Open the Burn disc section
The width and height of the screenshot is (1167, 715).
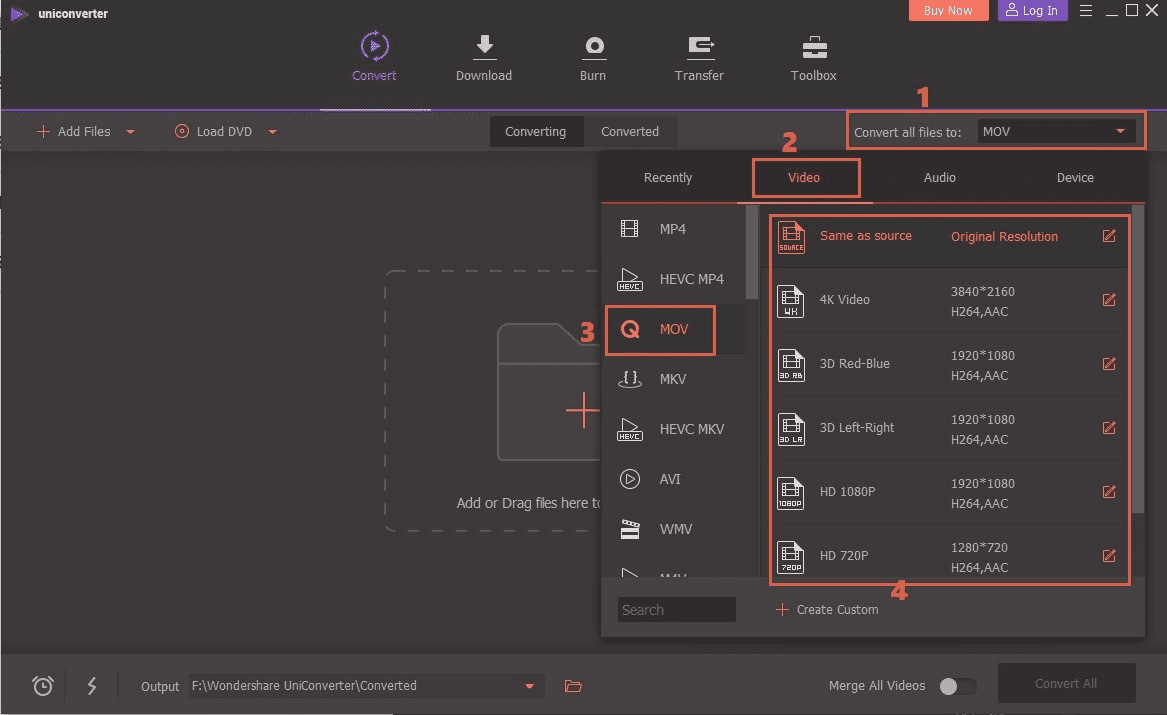point(593,47)
